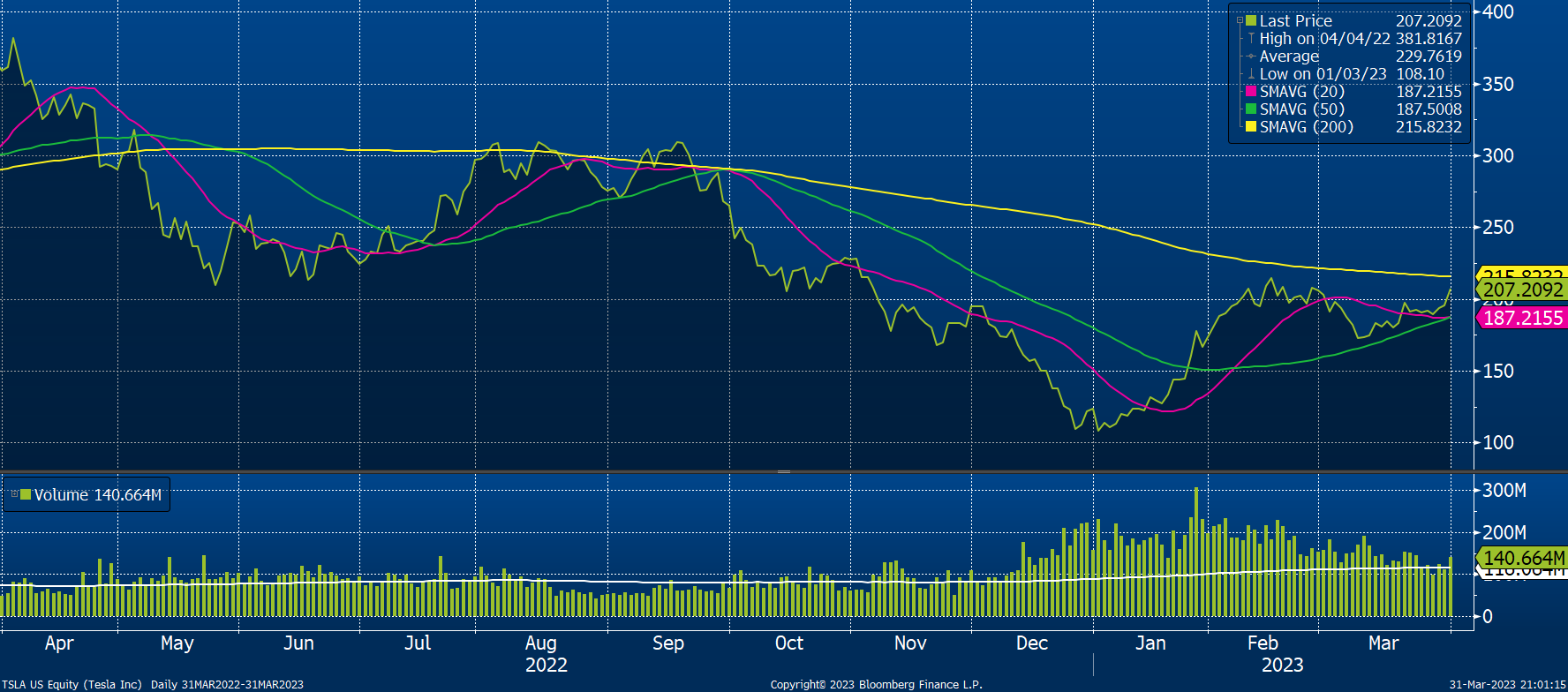Click the TSLA US Equity footer text
Viewport: 1568px width, 692px height.
pos(154,684)
